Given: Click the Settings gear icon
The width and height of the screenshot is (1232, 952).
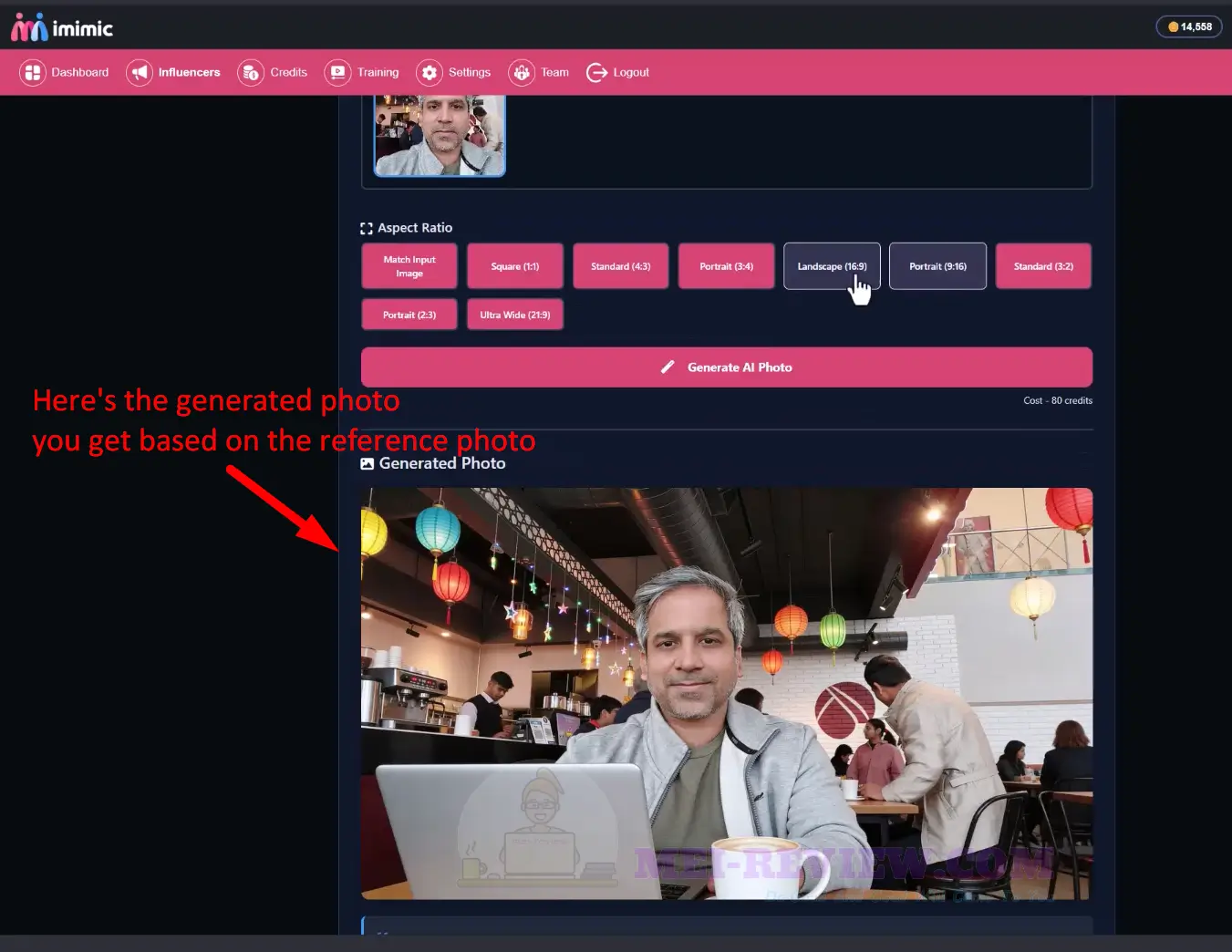Looking at the screenshot, I should pyautogui.click(x=430, y=73).
